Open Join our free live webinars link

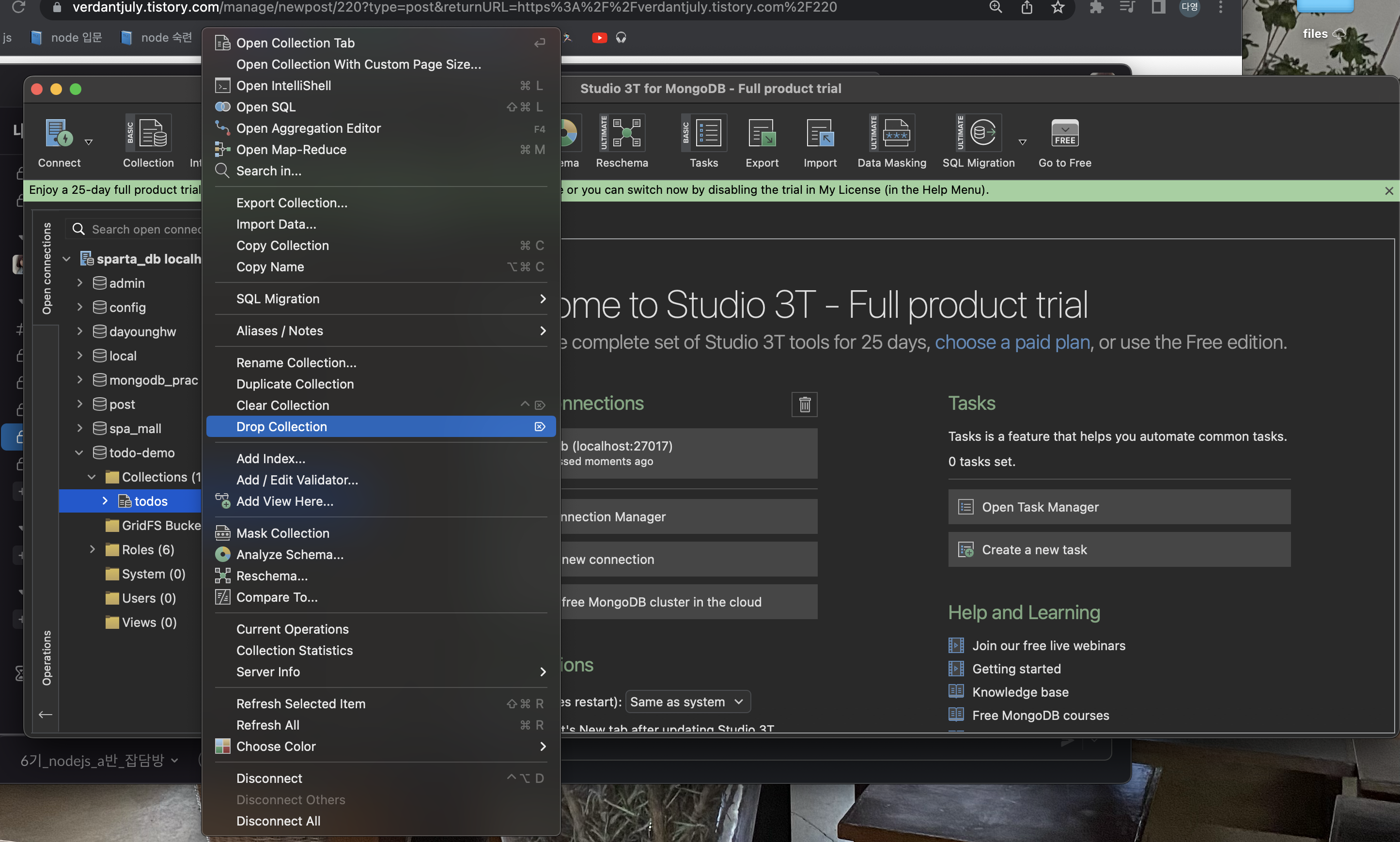point(1048,646)
